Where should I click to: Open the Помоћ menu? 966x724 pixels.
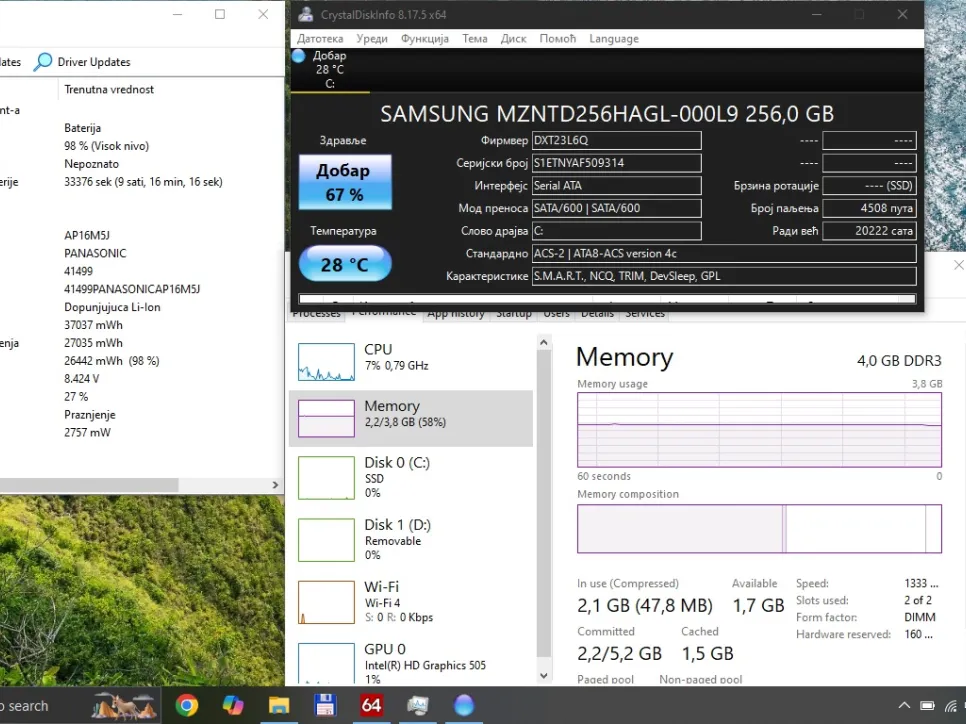[558, 39]
